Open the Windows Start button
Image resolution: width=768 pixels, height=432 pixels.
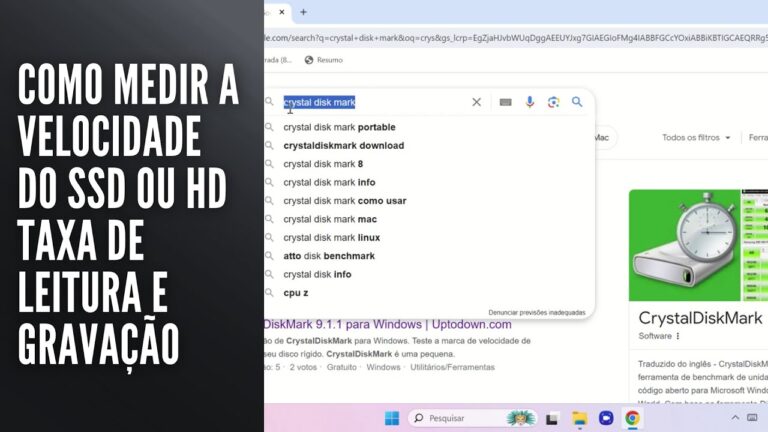tap(392, 418)
